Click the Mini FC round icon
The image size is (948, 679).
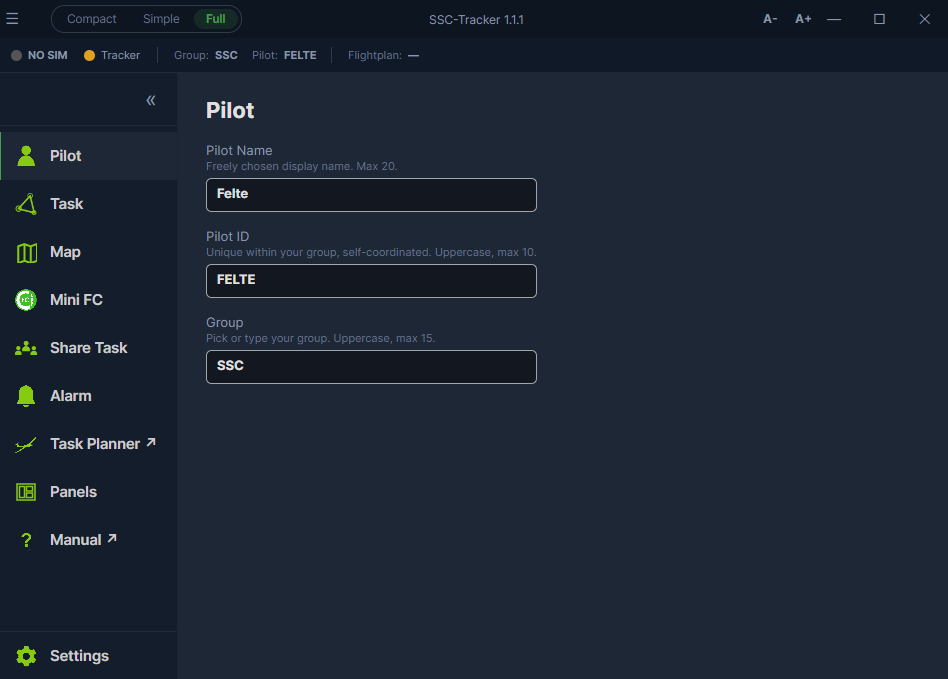pos(26,300)
